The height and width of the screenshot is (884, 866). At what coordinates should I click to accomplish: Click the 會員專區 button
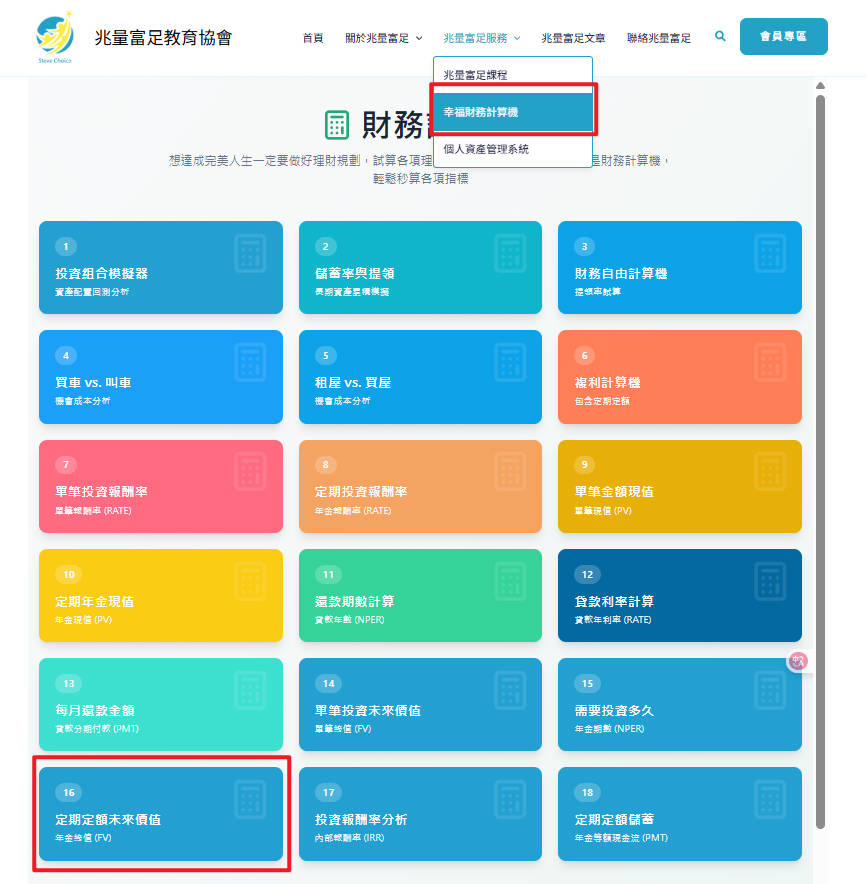tap(783, 35)
